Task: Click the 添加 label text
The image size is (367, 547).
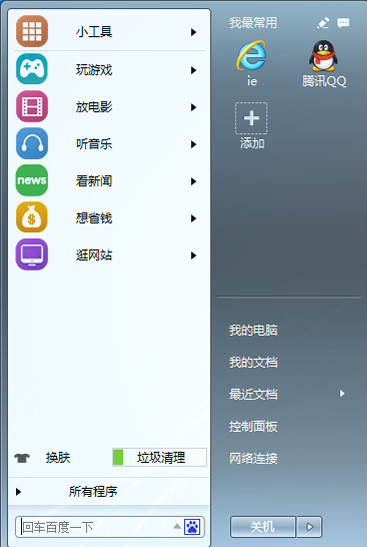Action: coord(252,143)
